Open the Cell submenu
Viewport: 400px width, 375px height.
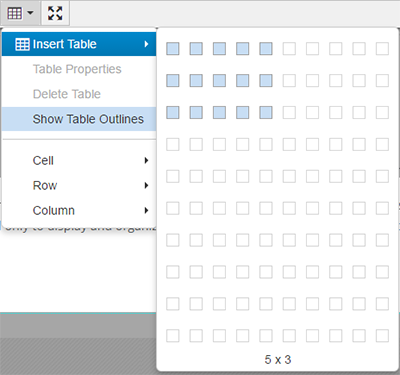79,160
